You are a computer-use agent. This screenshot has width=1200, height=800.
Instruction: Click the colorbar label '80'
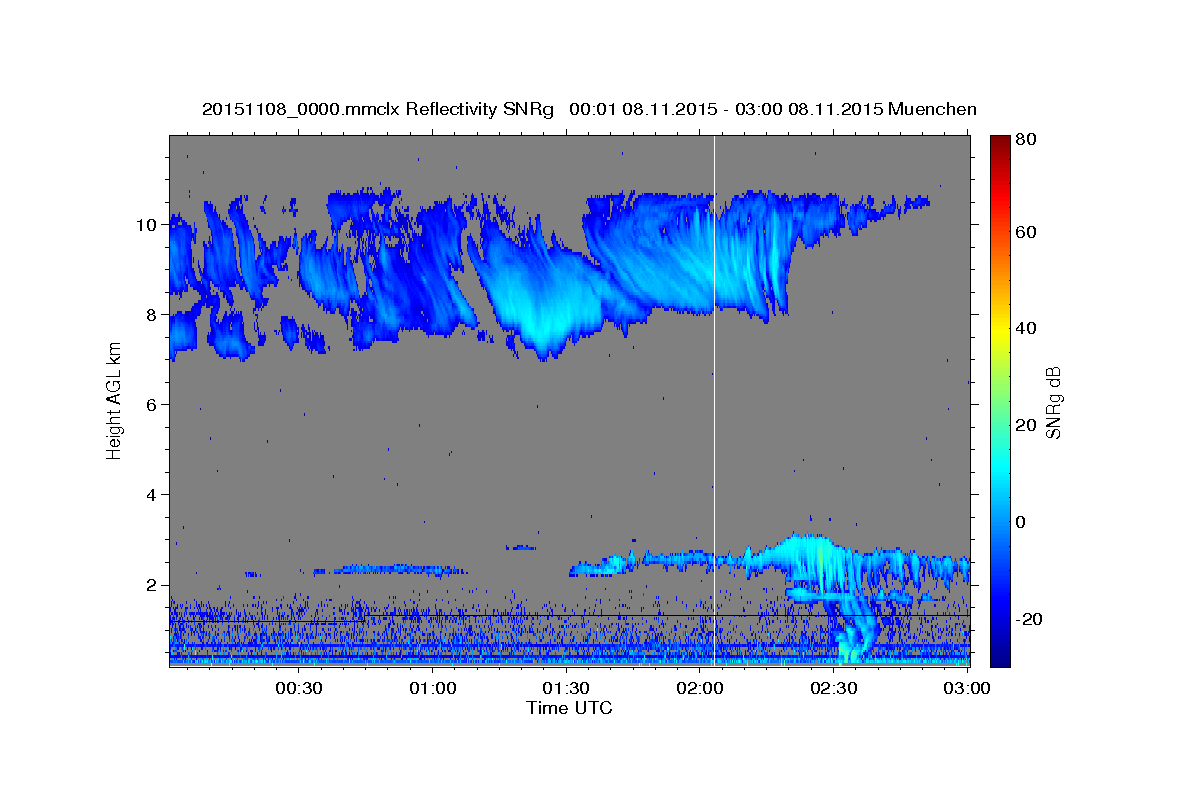1024,140
